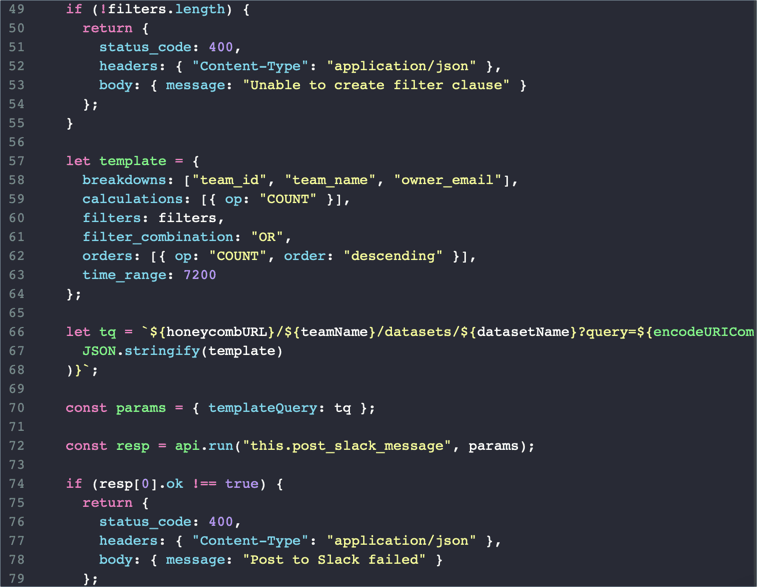Click the "Post to Slack failed" string
This screenshot has width=757, height=587.
pos(334,559)
